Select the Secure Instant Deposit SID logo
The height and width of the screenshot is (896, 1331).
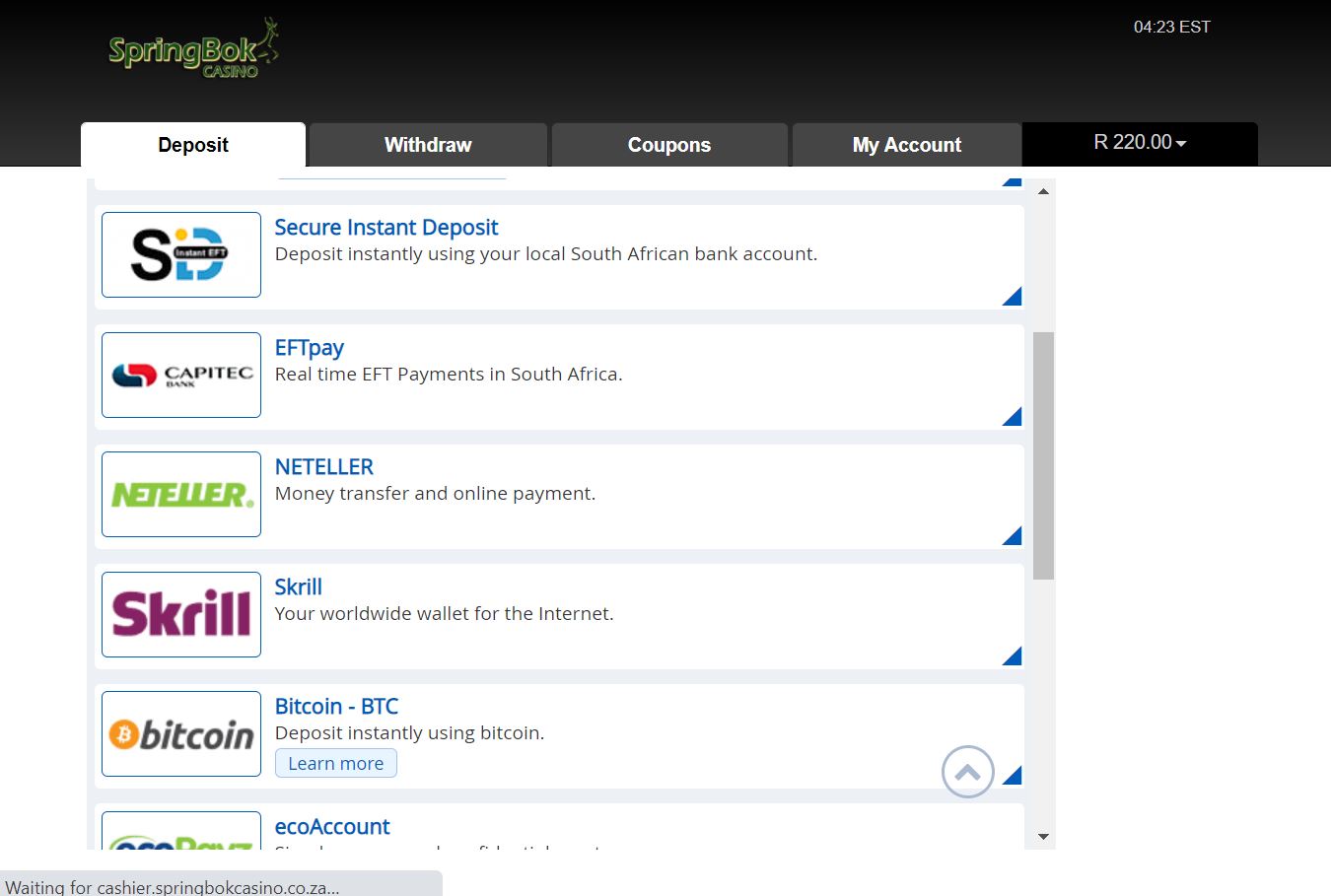(181, 254)
